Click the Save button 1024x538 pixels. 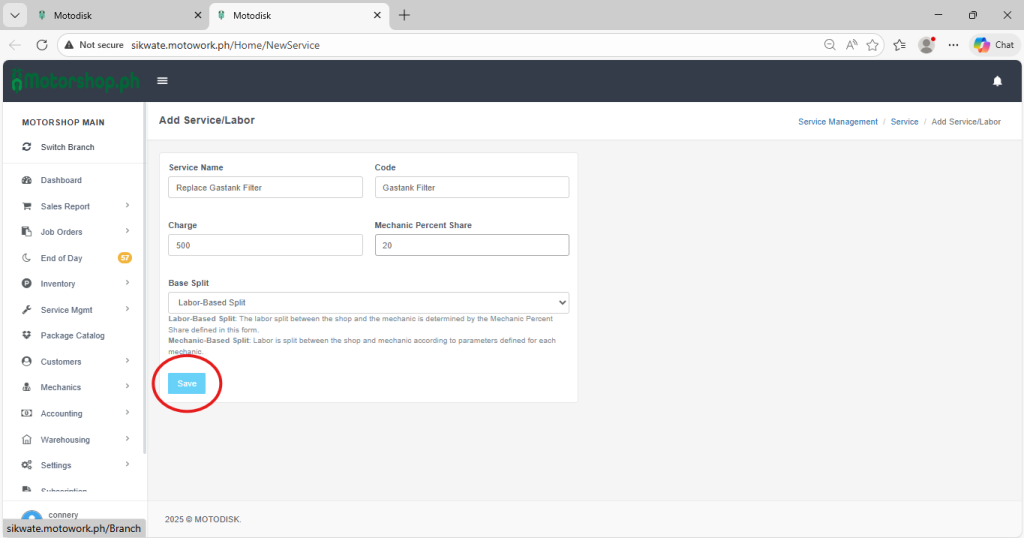(x=187, y=383)
